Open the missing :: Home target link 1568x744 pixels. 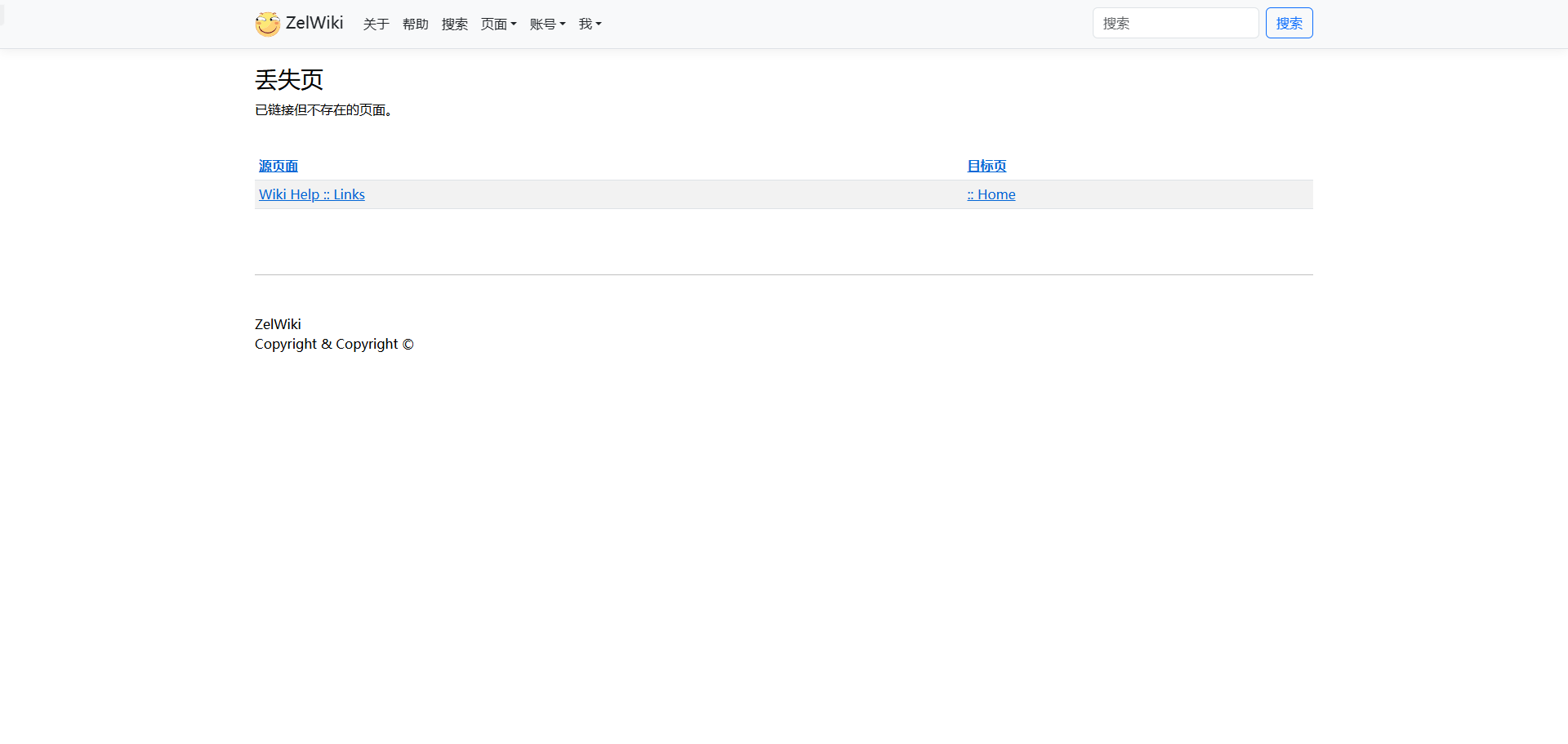[991, 194]
